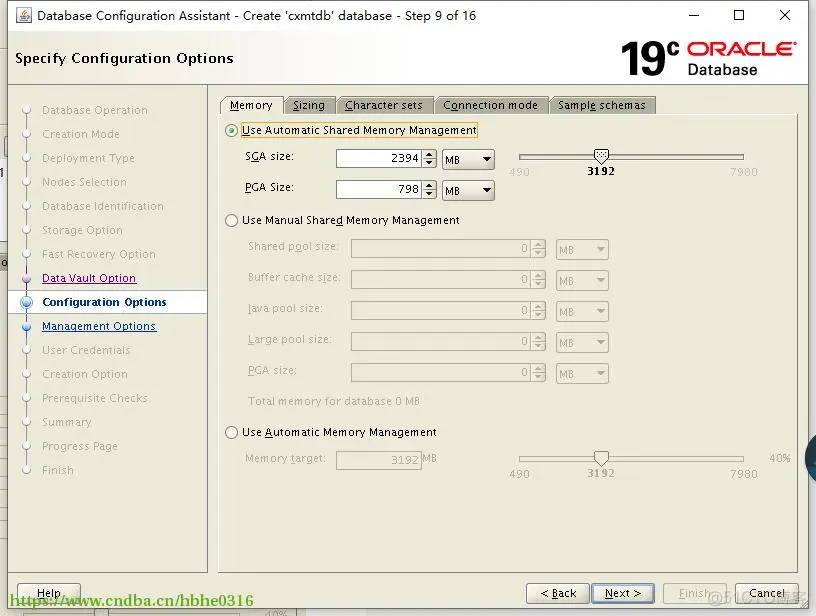Click the Prerequisite Checks step
This screenshot has width=816, height=616.
(x=95, y=398)
